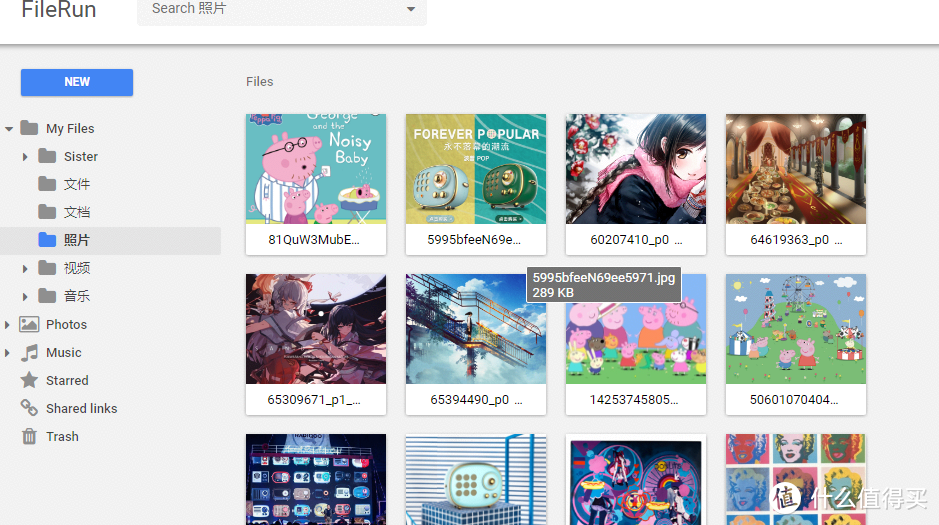This screenshot has width=939, height=525.
Task: Click file name 65394490_p0
Action: point(476,399)
